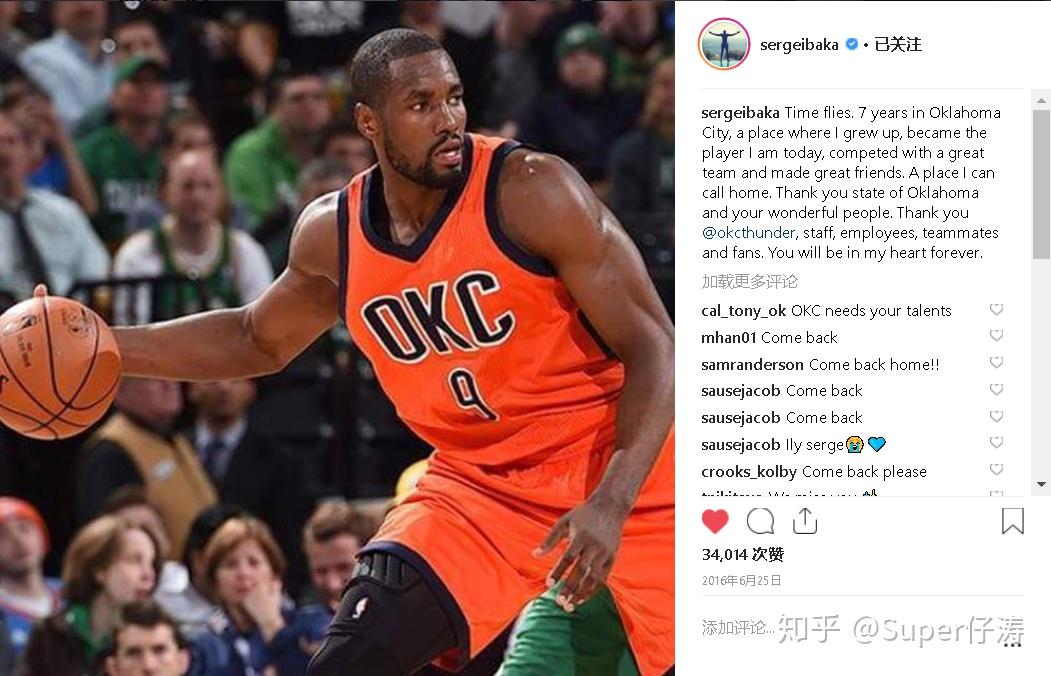Unlike the post with red heart icon
Image resolution: width=1051 pixels, height=676 pixels.
[x=715, y=521]
